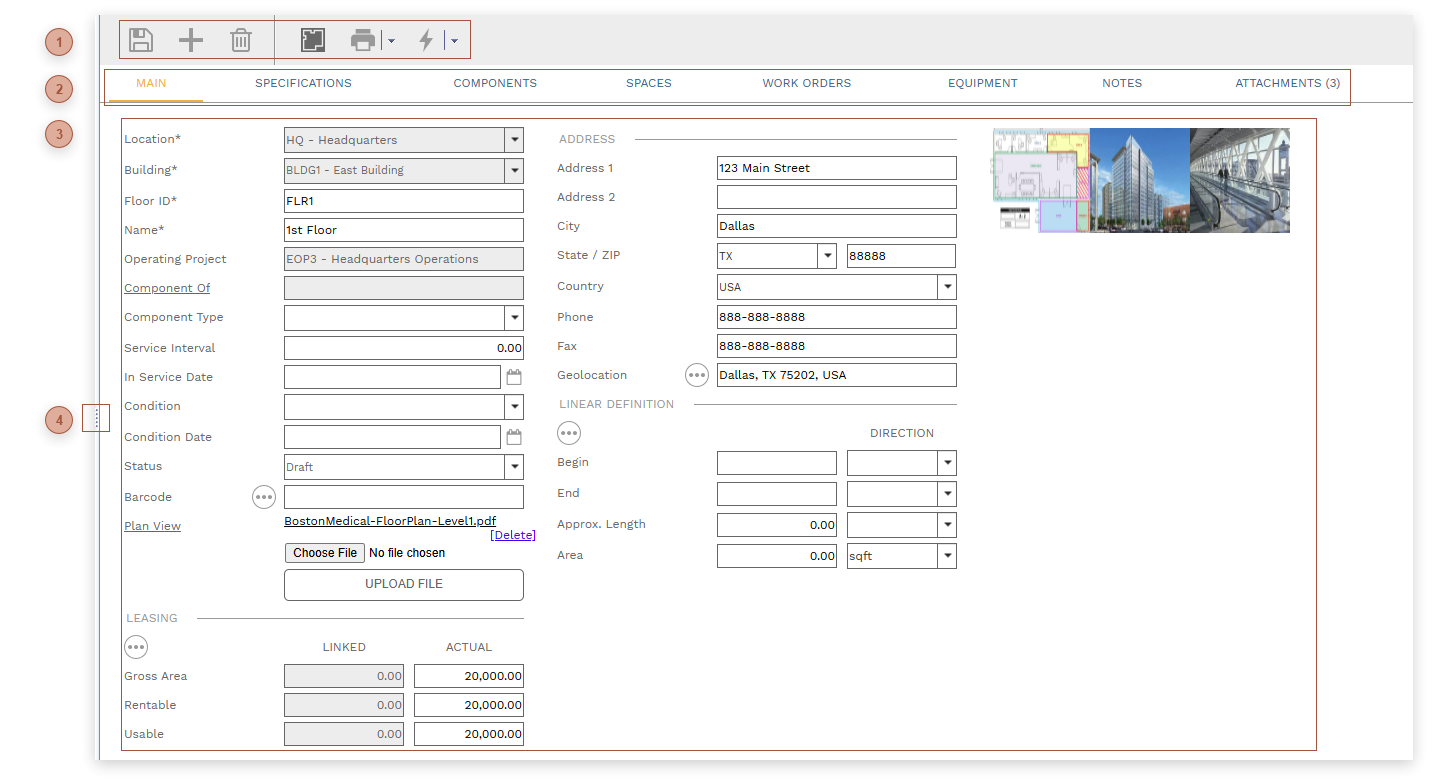1432x783 pixels.
Task: Open the floor plan view icon
Action: (x=313, y=40)
